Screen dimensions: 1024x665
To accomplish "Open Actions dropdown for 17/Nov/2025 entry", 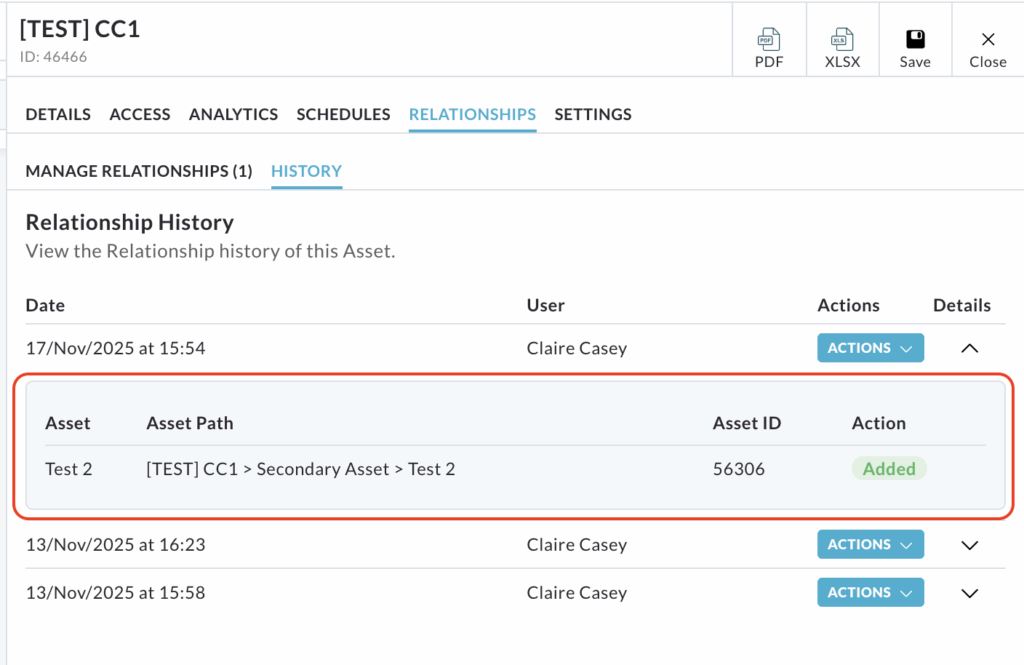I will pos(870,348).
